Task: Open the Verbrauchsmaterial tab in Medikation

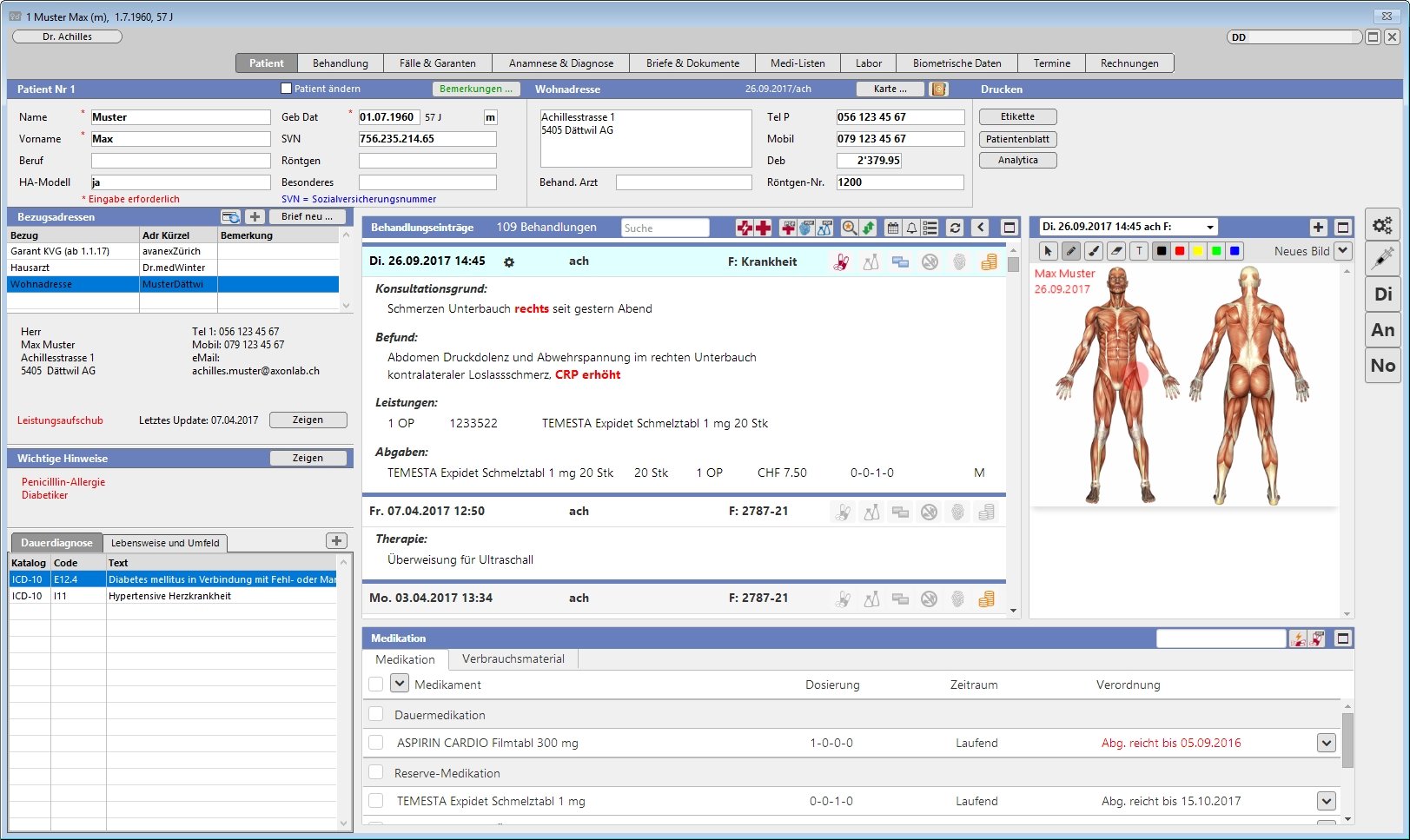Action: coord(513,658)
